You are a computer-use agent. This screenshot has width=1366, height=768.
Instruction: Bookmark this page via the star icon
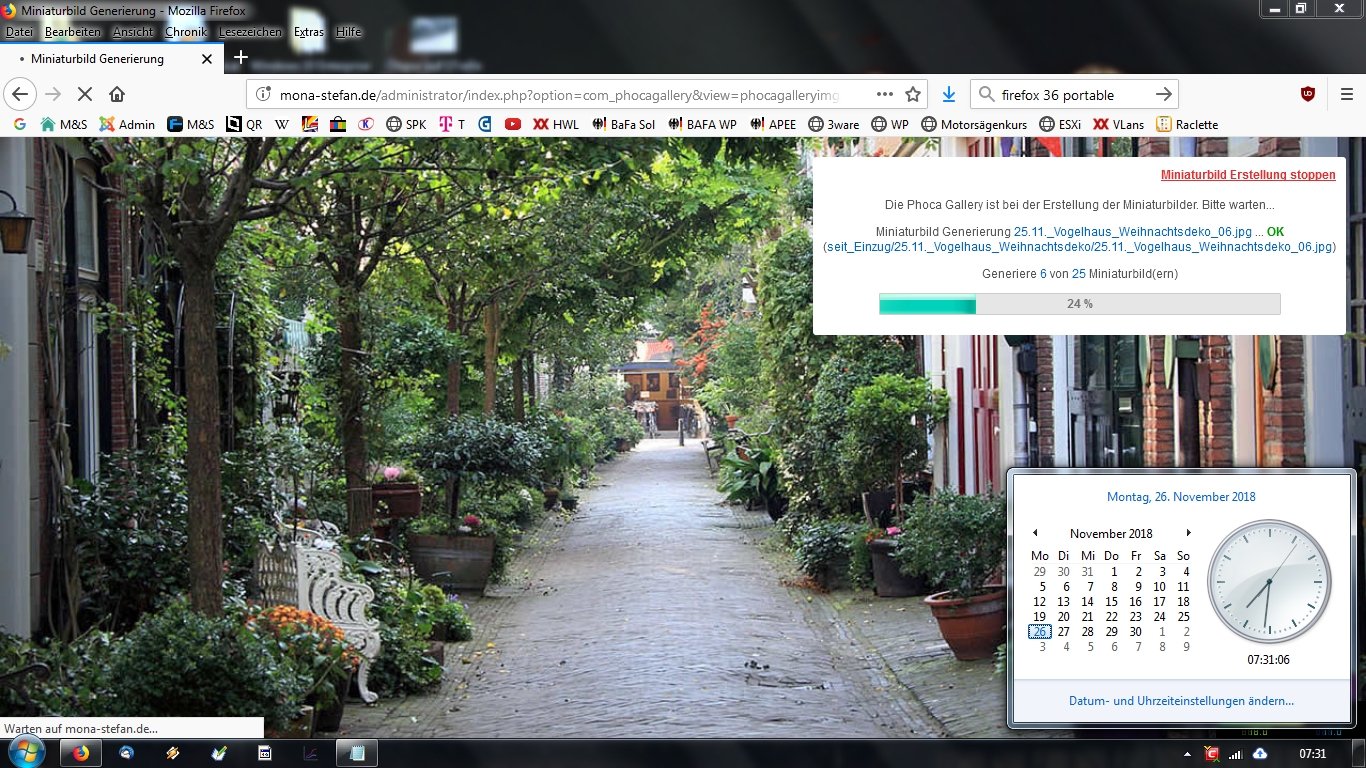point(912,94)
